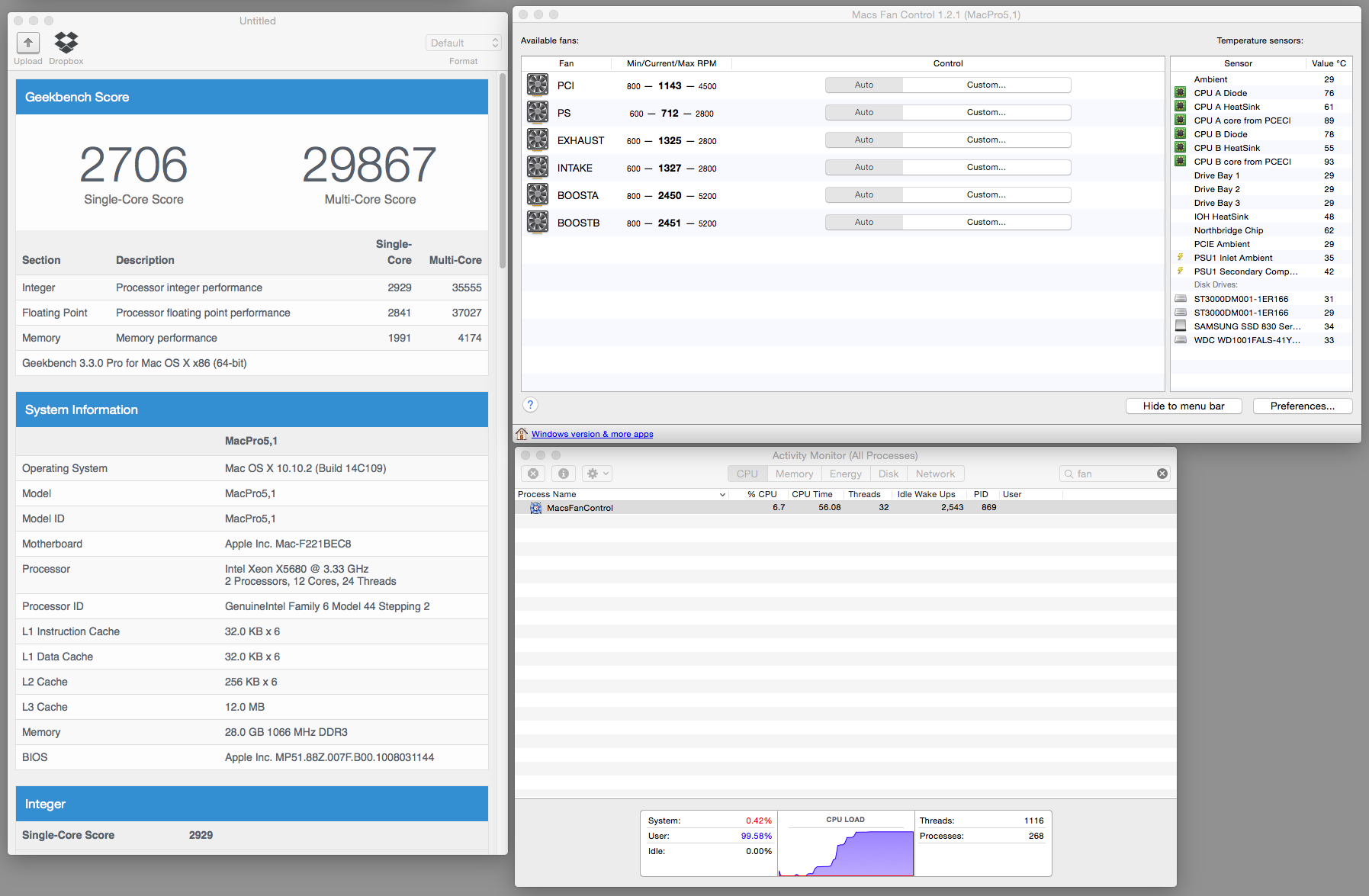Viewport: 1369px width, 896px height.
Task: Click the Upload icon in Geekbench toolbar
Action: (x=28, y=43)
